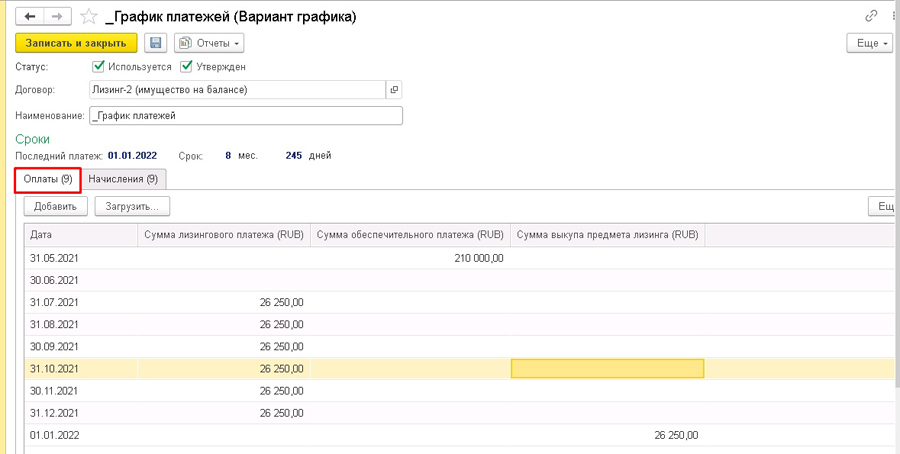Screen dimensions: 900x454
Task: Click into the Наименование input field
Action: pos(246,115)
